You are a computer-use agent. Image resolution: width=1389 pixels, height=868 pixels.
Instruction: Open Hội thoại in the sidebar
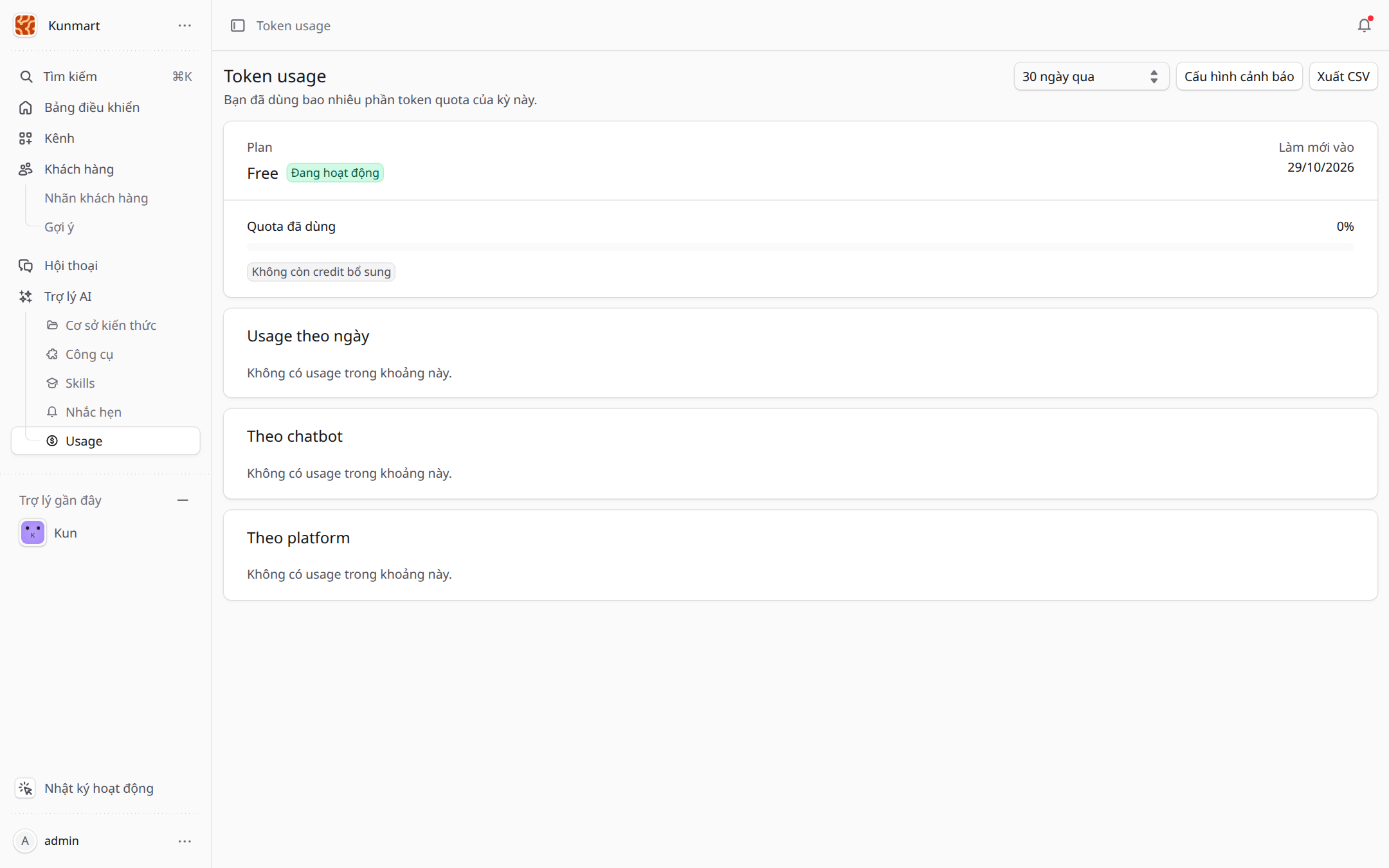point(105,266)
